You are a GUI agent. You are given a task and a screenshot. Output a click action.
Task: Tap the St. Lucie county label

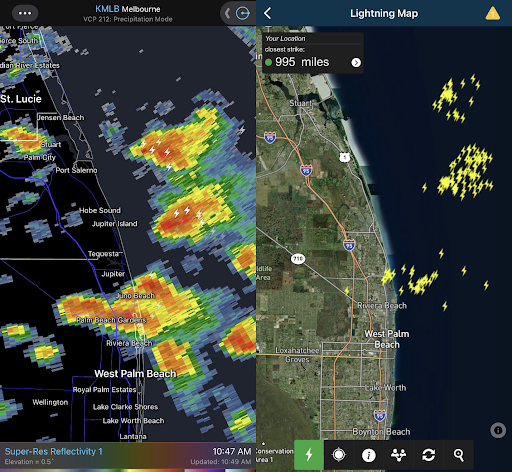coord(21,99)
